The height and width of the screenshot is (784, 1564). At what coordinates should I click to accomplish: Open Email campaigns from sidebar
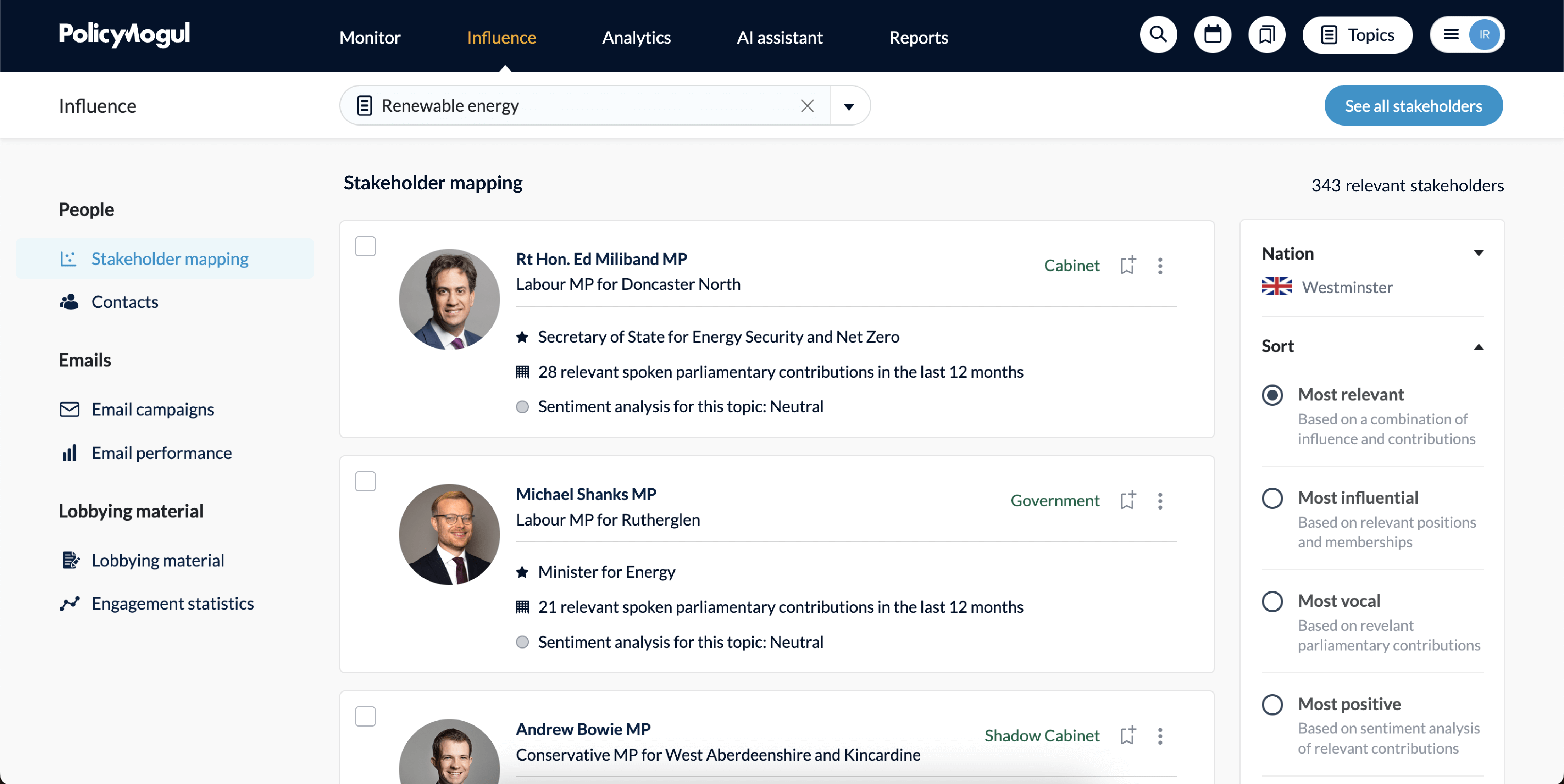[152, 409]
